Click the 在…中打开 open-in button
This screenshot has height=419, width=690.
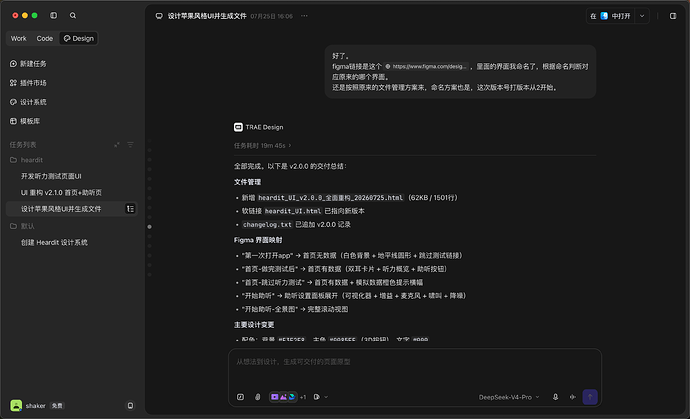[610, 16]
